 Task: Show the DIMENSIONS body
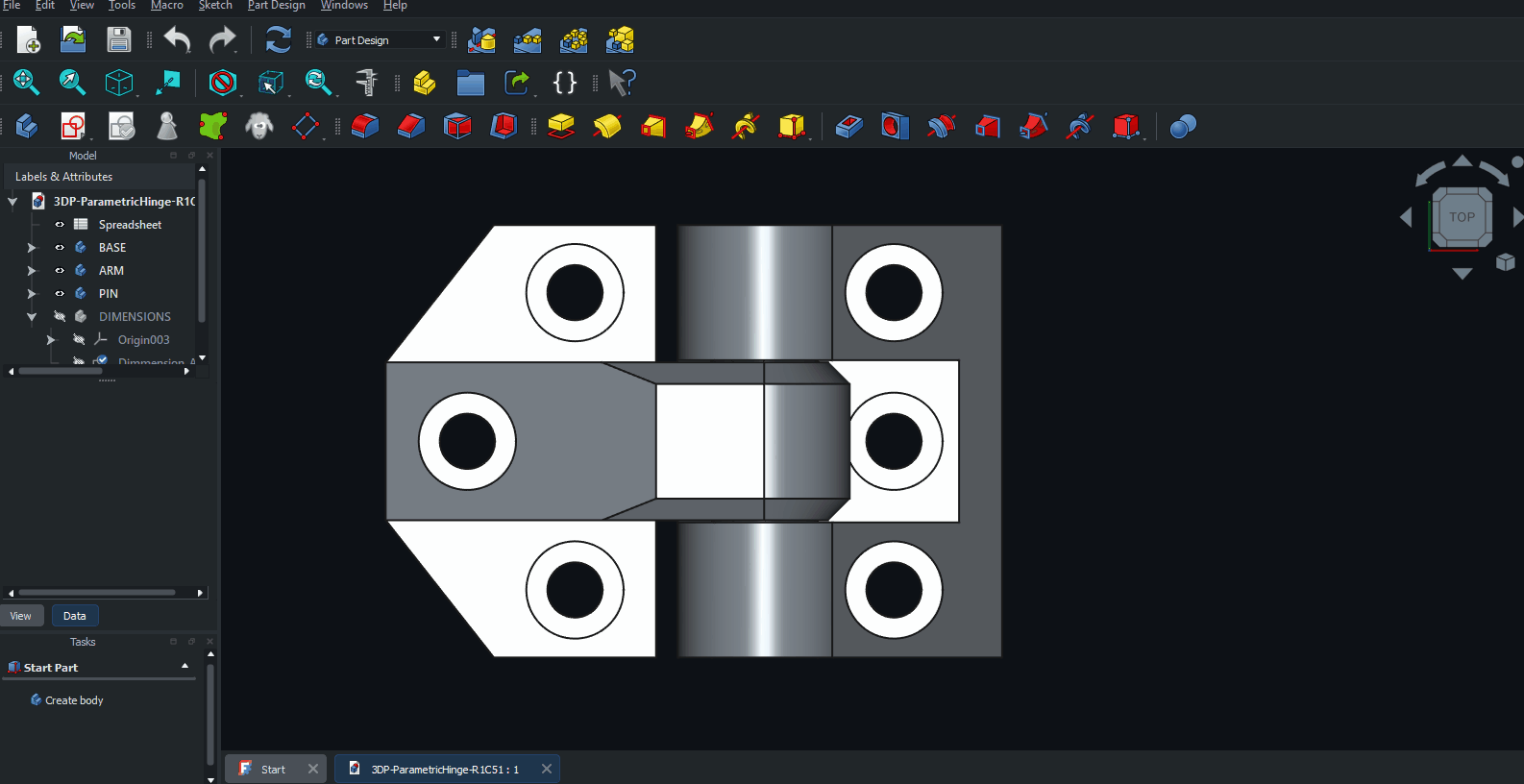click(60, 317)
